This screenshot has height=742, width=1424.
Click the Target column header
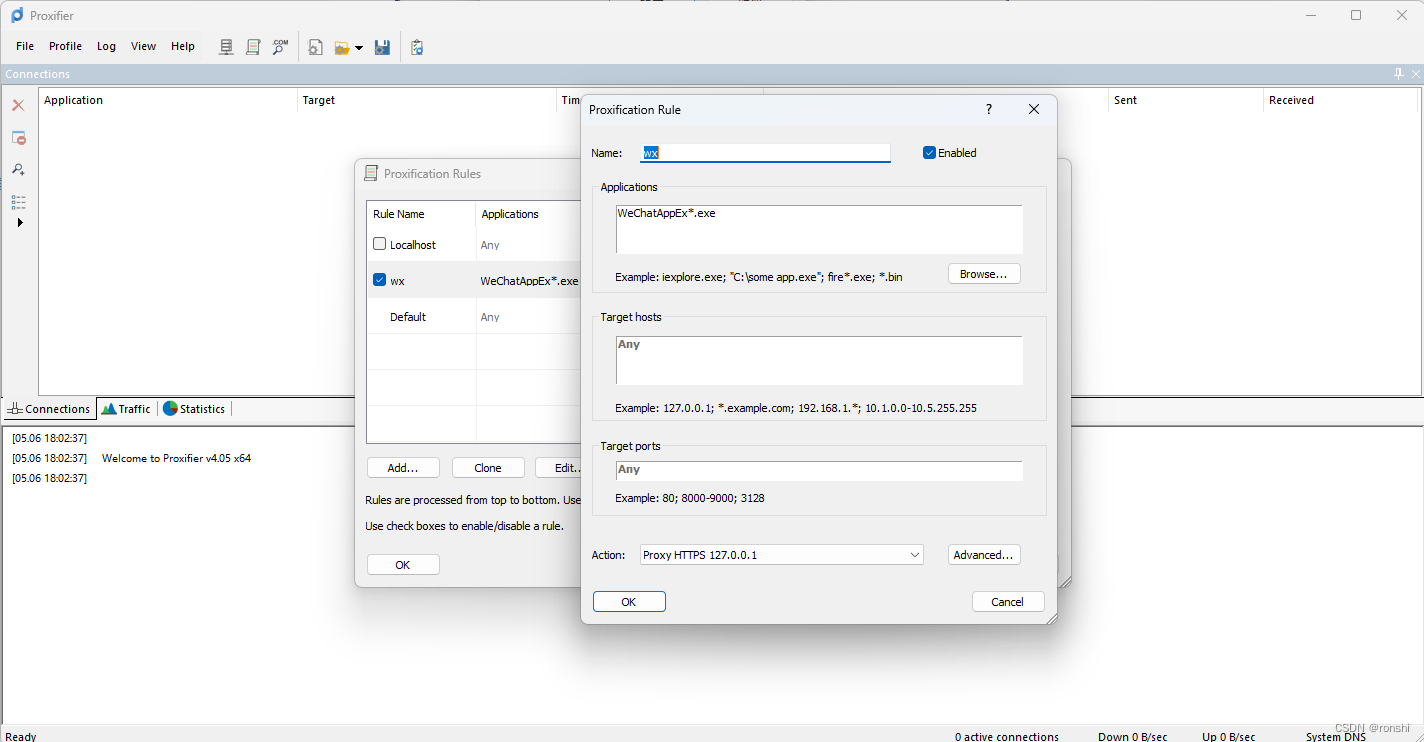pyautogui.click(x=427, y=100)
